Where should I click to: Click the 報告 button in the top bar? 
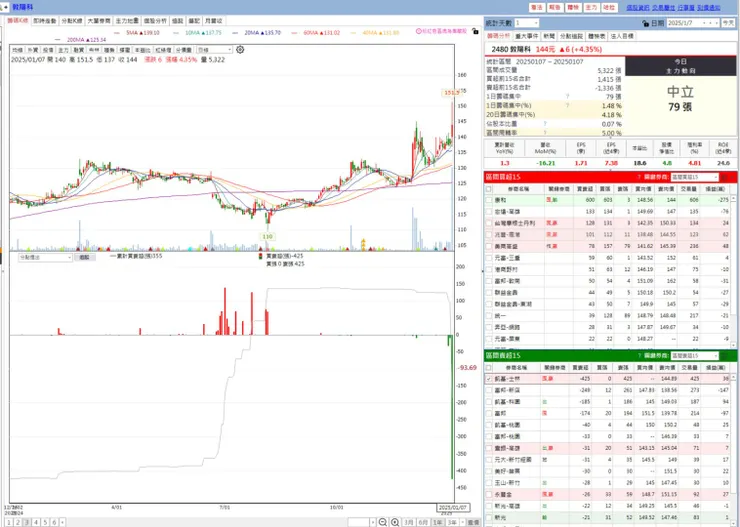[x=555, y=8]
